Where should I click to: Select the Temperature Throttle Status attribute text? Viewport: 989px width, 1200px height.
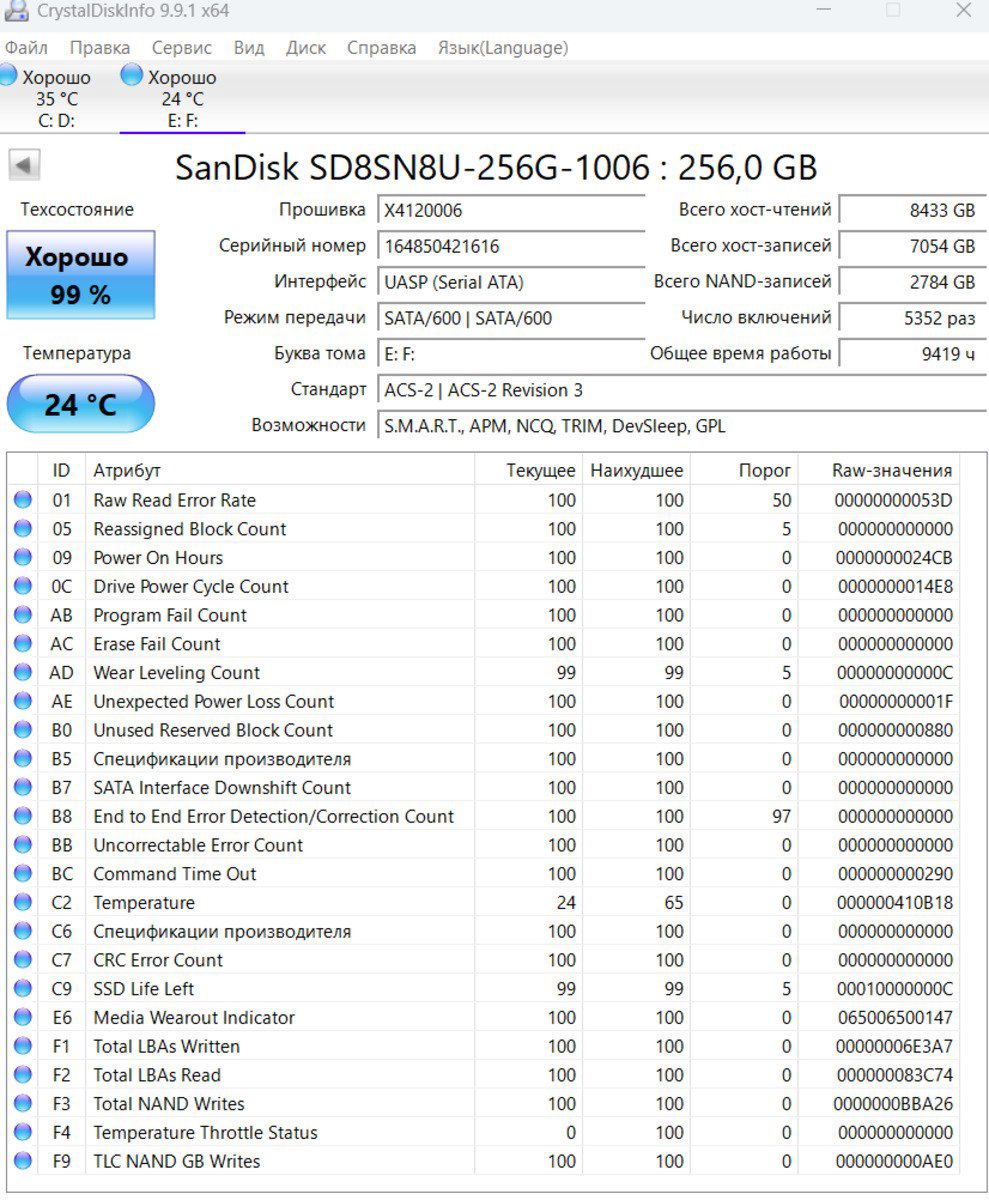tap(205, 1133)
